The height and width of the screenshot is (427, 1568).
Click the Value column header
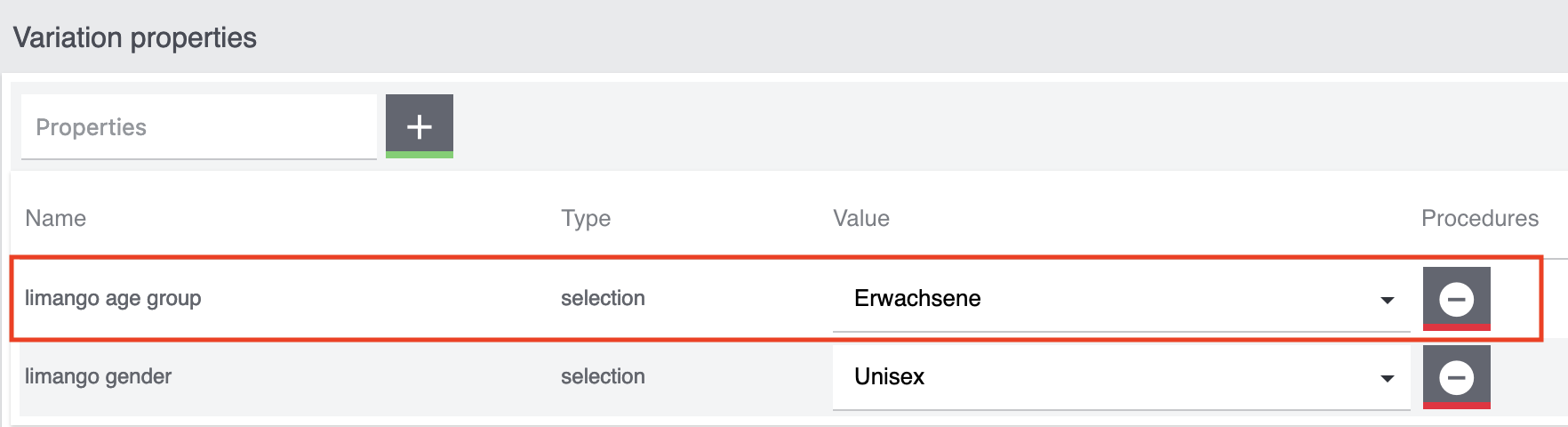click(861, 219)
